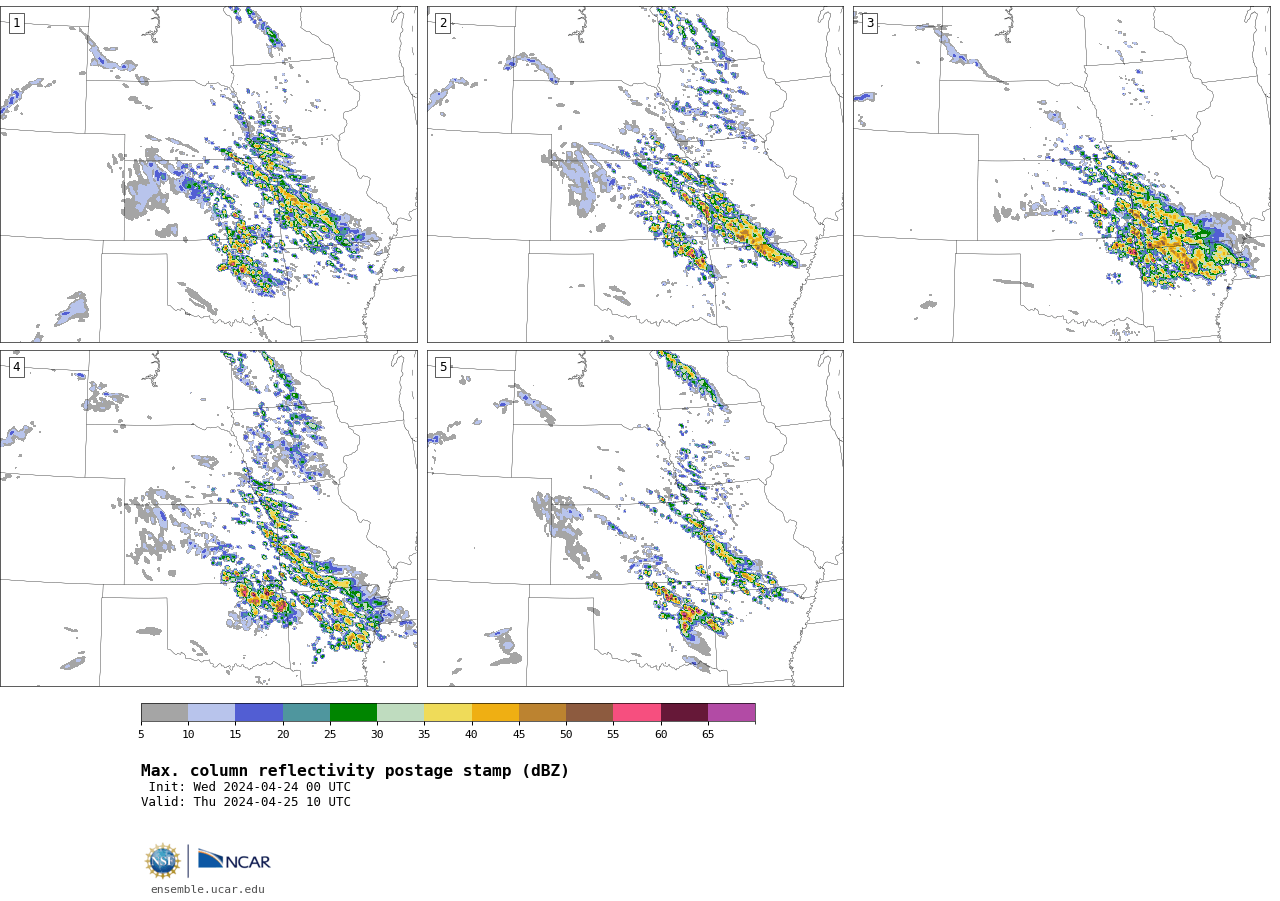Open ensemble member 1 reflectivity map
This screenshot has width=1280, height=901.
point(208,174)
